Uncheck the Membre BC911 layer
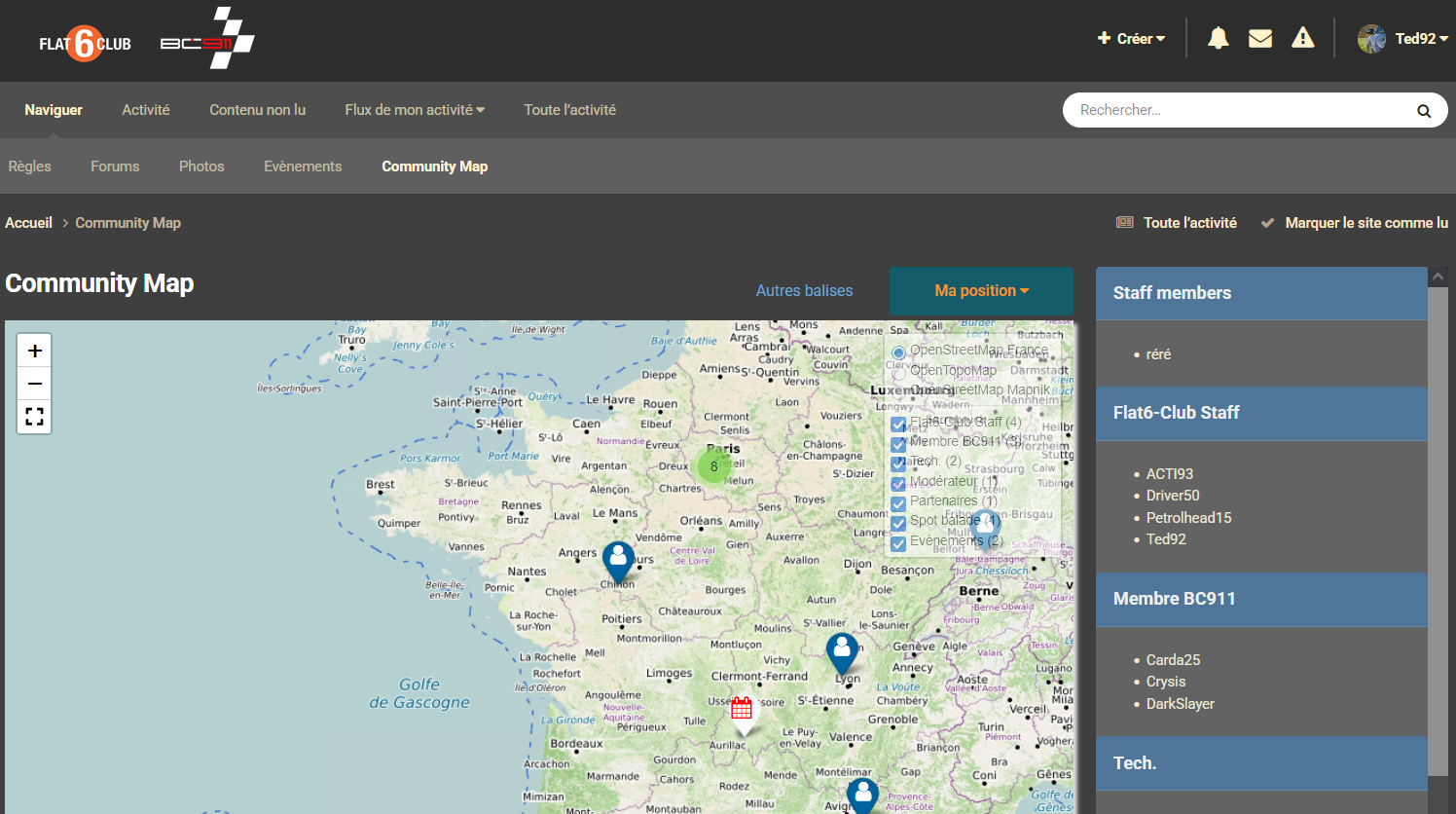Image resolution: width=1456 pixels, height=814 pixels. 897,444
